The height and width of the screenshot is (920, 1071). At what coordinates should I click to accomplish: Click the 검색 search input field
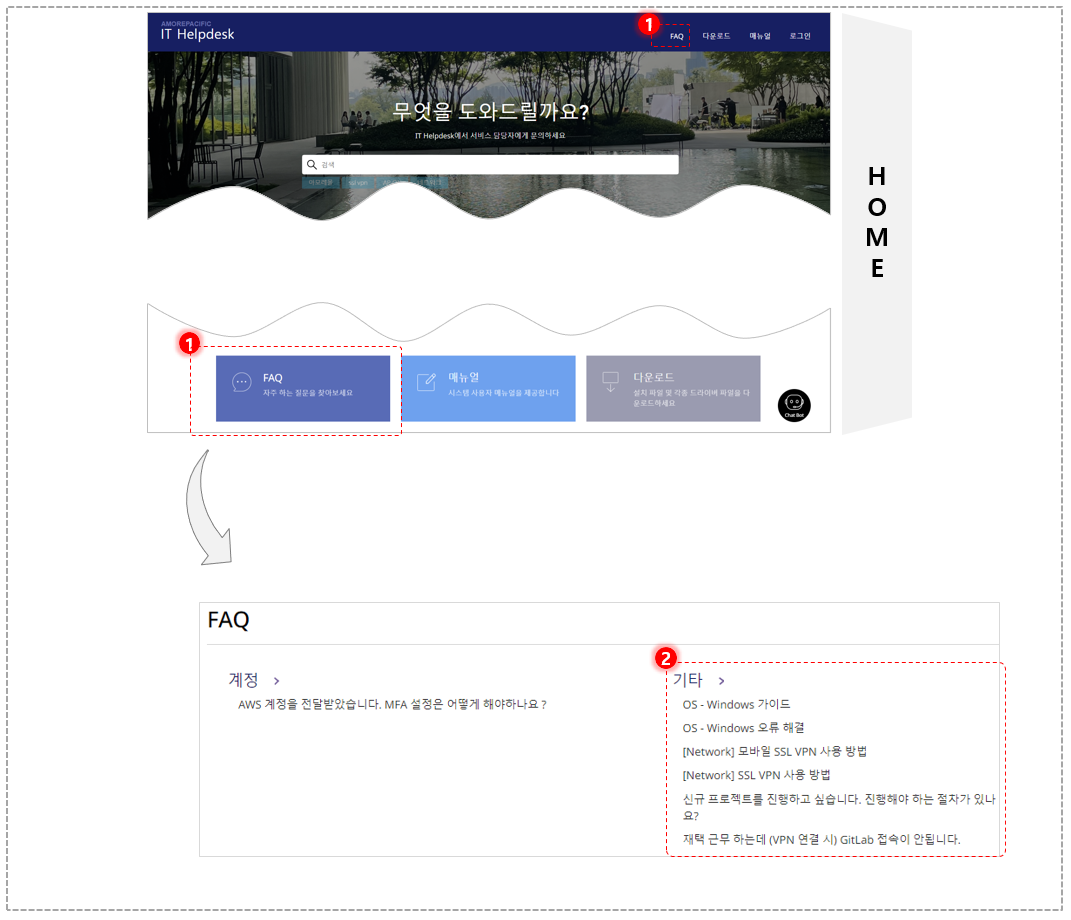click(x=490, y=165)
